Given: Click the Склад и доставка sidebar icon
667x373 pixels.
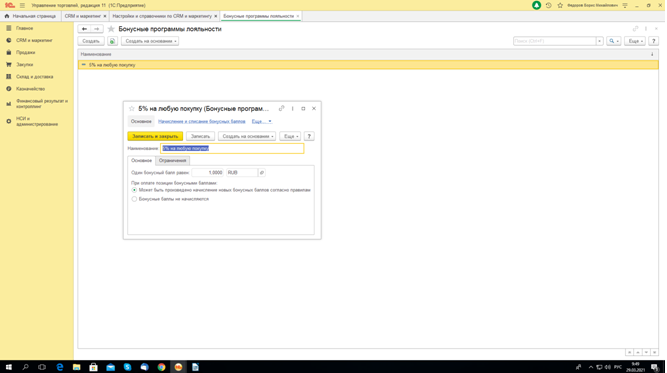Looking at the screenshot, I should (x=9, y=77).
